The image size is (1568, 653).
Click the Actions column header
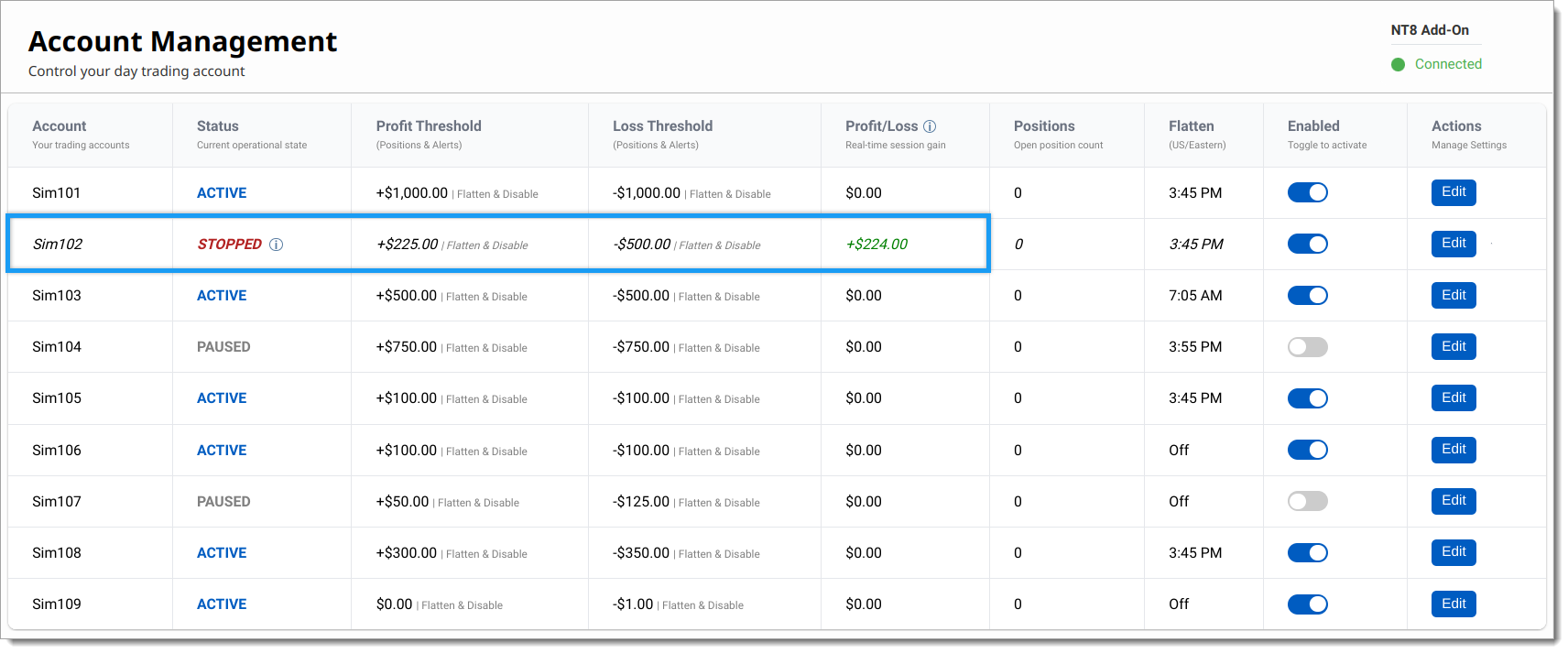1456,126
